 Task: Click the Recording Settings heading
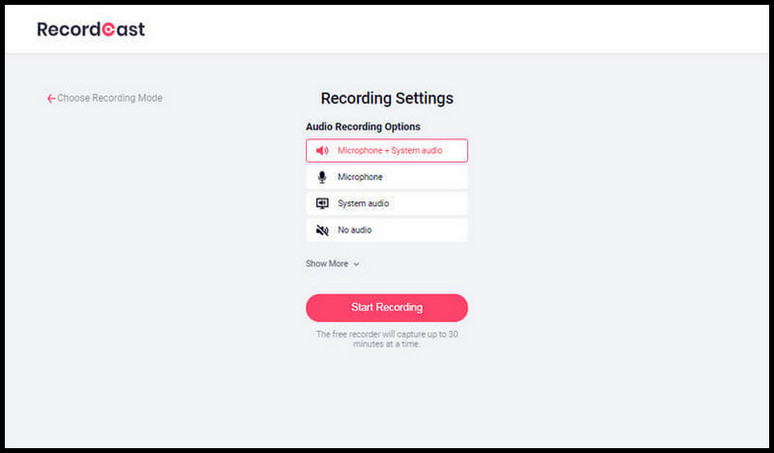(387, 98)
